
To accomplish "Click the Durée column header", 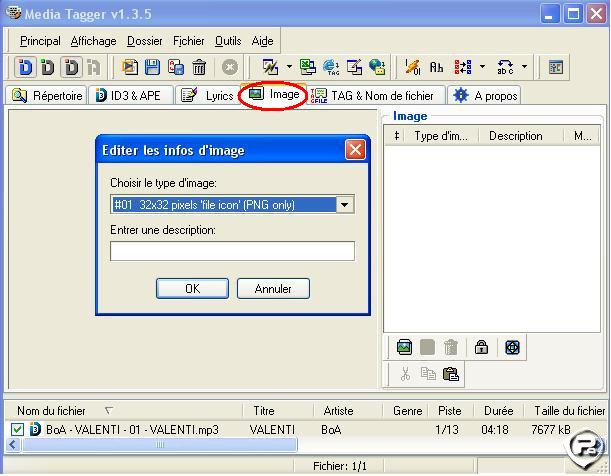I will click(498, 411).
